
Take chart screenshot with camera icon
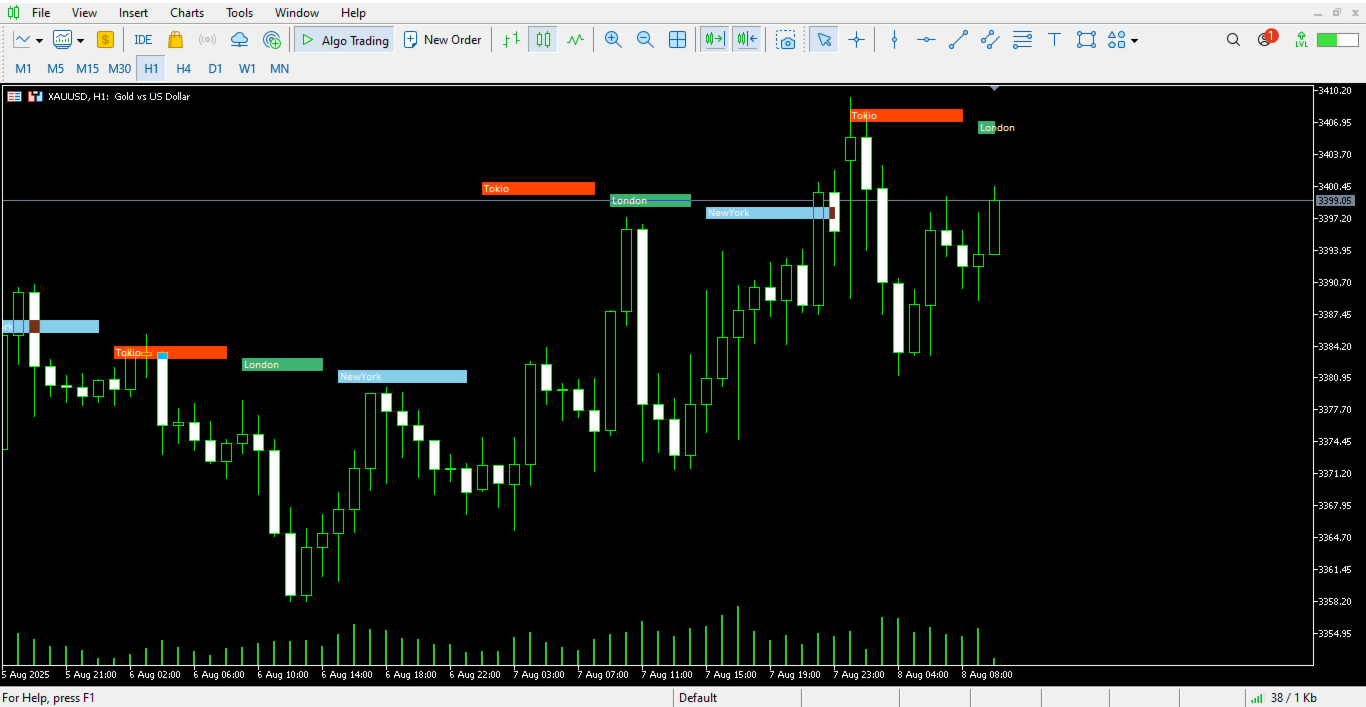pos(787,40)
